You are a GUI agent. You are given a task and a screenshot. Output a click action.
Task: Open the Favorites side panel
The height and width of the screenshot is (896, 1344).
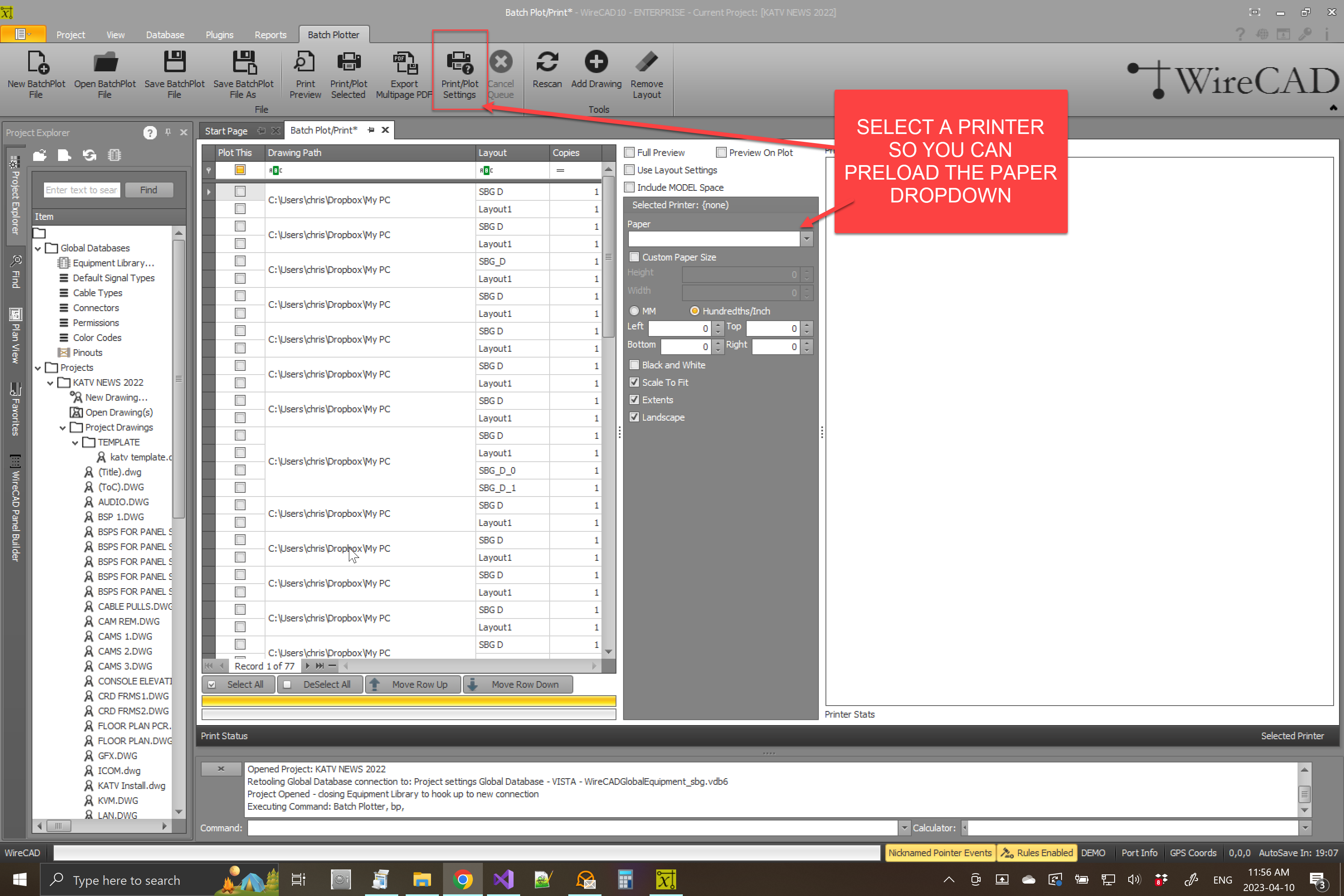(x=15, y=409)
